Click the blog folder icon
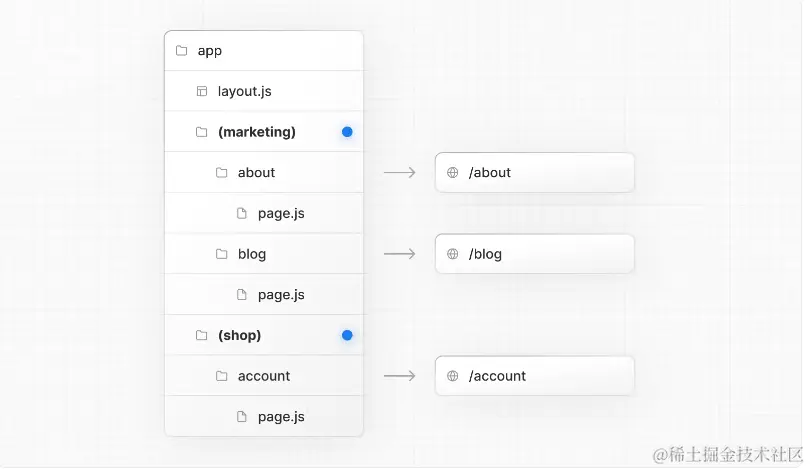The height and width of the screenshot is (470, 810). point(222,254)
